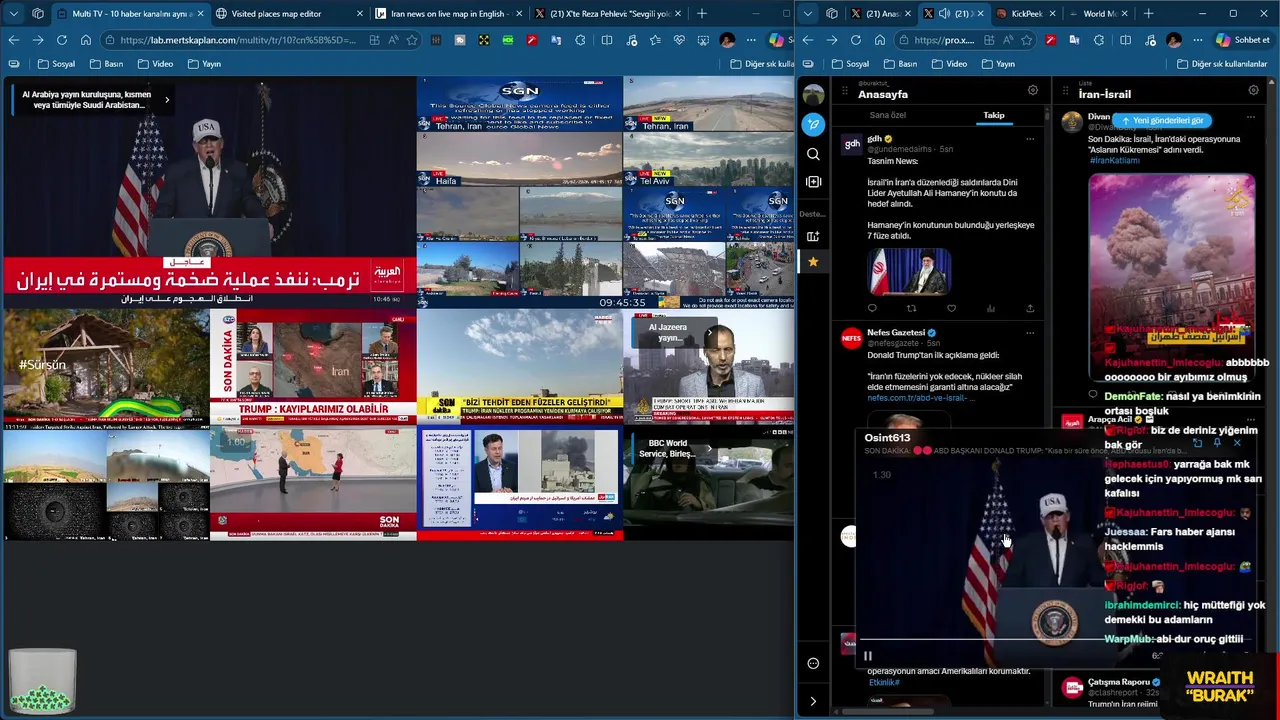Open more options on gdh post

pos(1030,139)
